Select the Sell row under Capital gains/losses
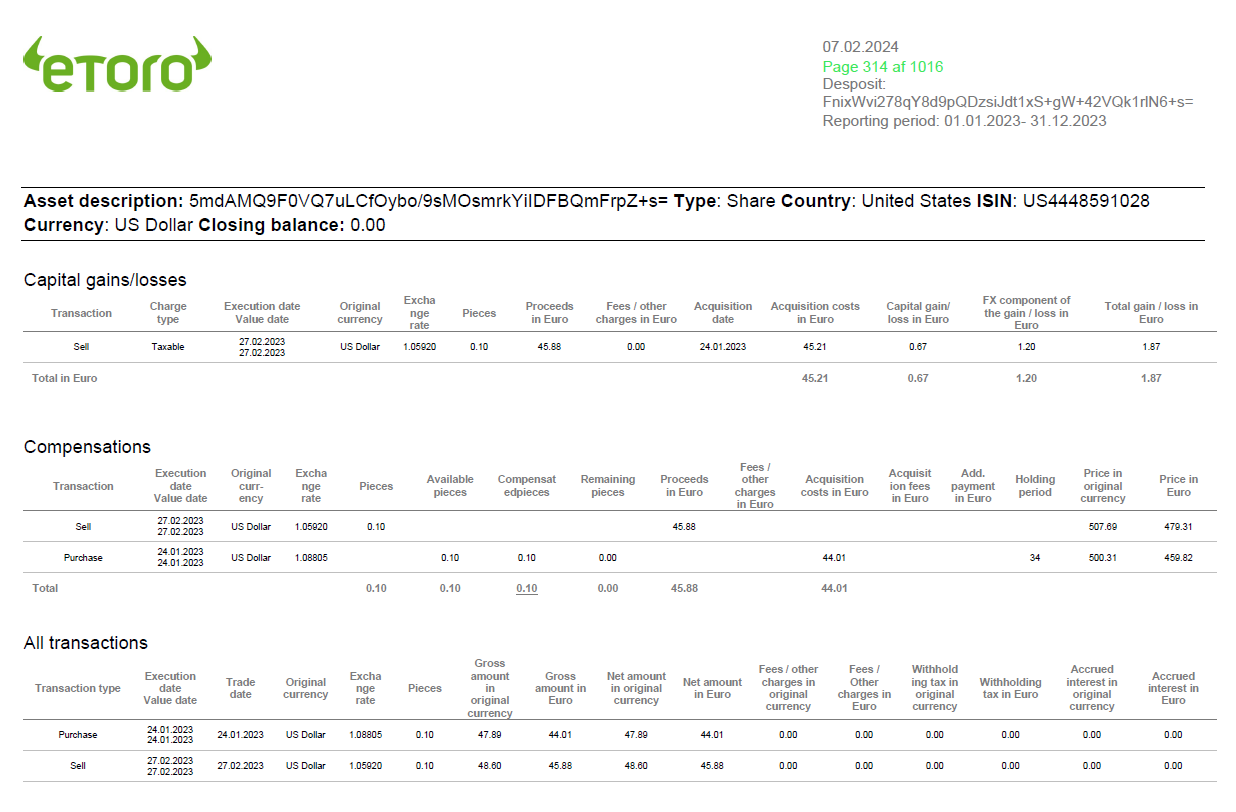The image size is (1236, 812). point(81,347)
